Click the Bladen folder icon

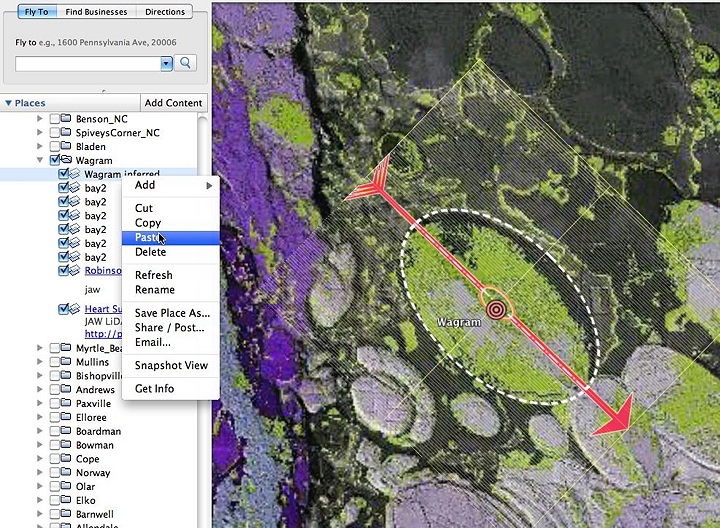tap(66, 146)
